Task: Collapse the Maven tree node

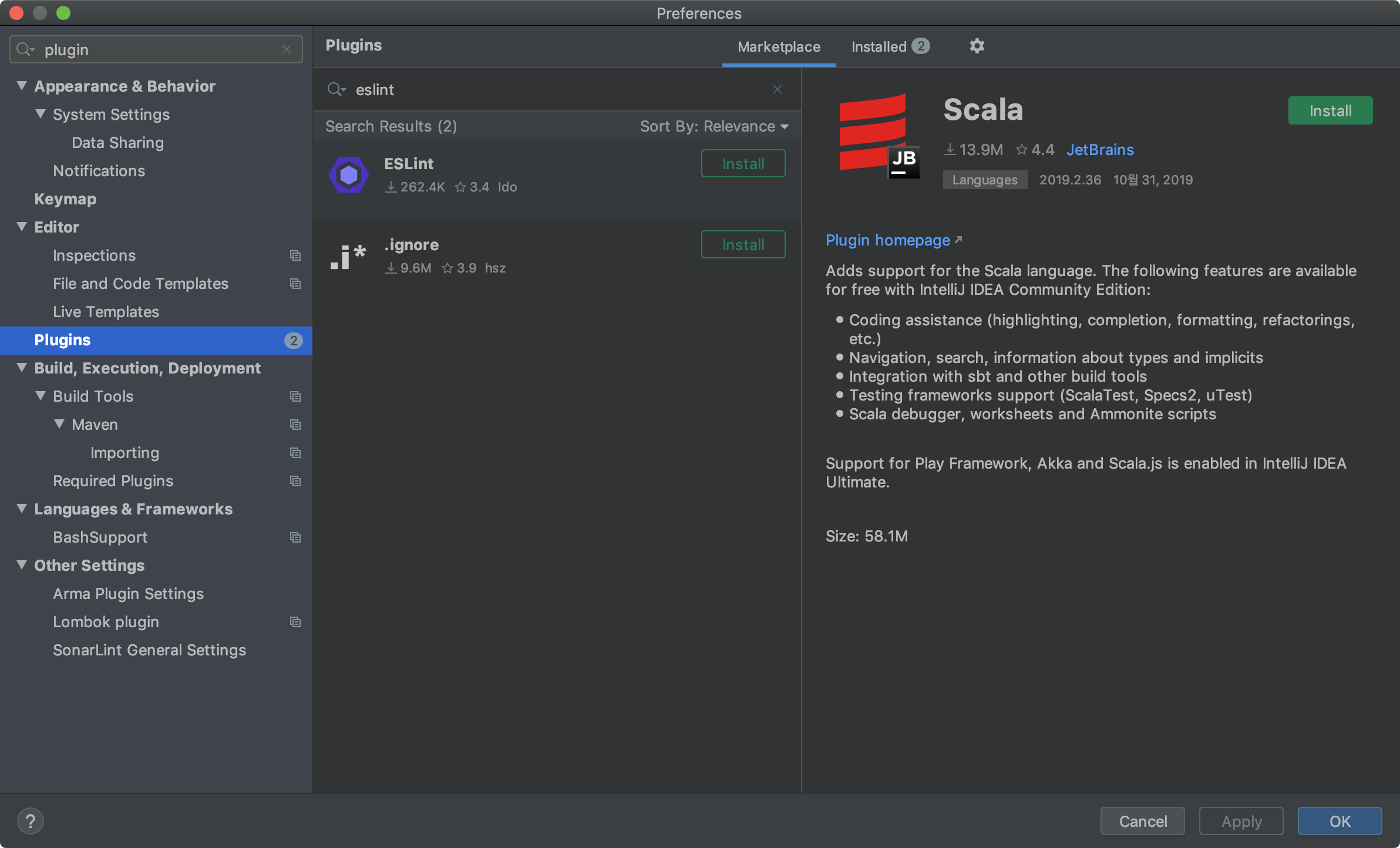Action: [x=59, y=424]
